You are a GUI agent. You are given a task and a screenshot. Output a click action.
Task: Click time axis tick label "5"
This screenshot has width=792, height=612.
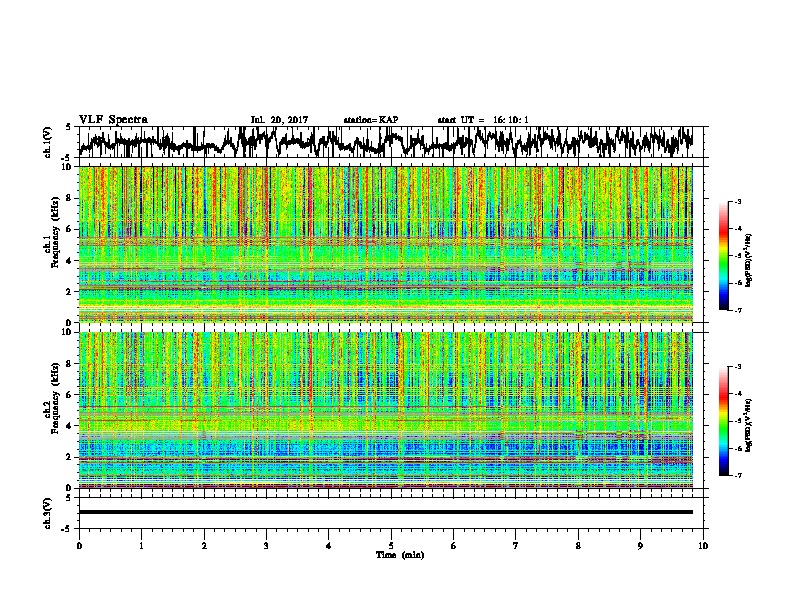(x=391, y=546)
